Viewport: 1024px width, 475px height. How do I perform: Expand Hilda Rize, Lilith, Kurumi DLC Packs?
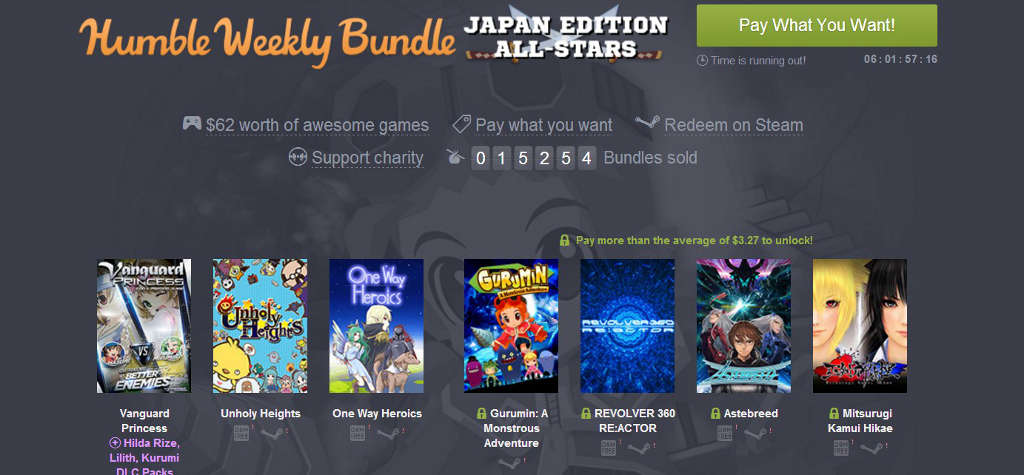144,458
